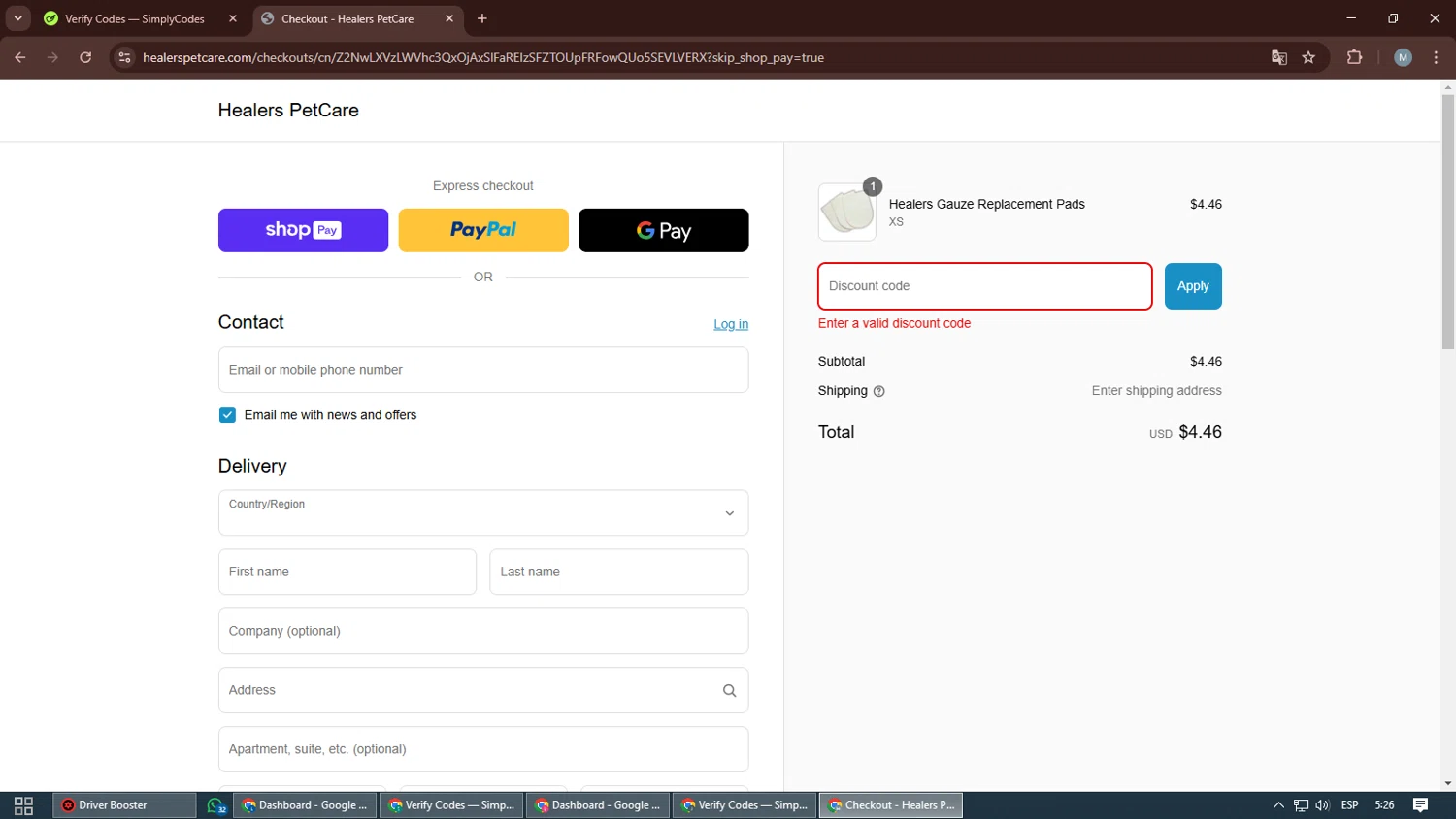This screenshot has height=819, width=1456.
Task: Click the Company (optional) field
Action: (483, 631)
